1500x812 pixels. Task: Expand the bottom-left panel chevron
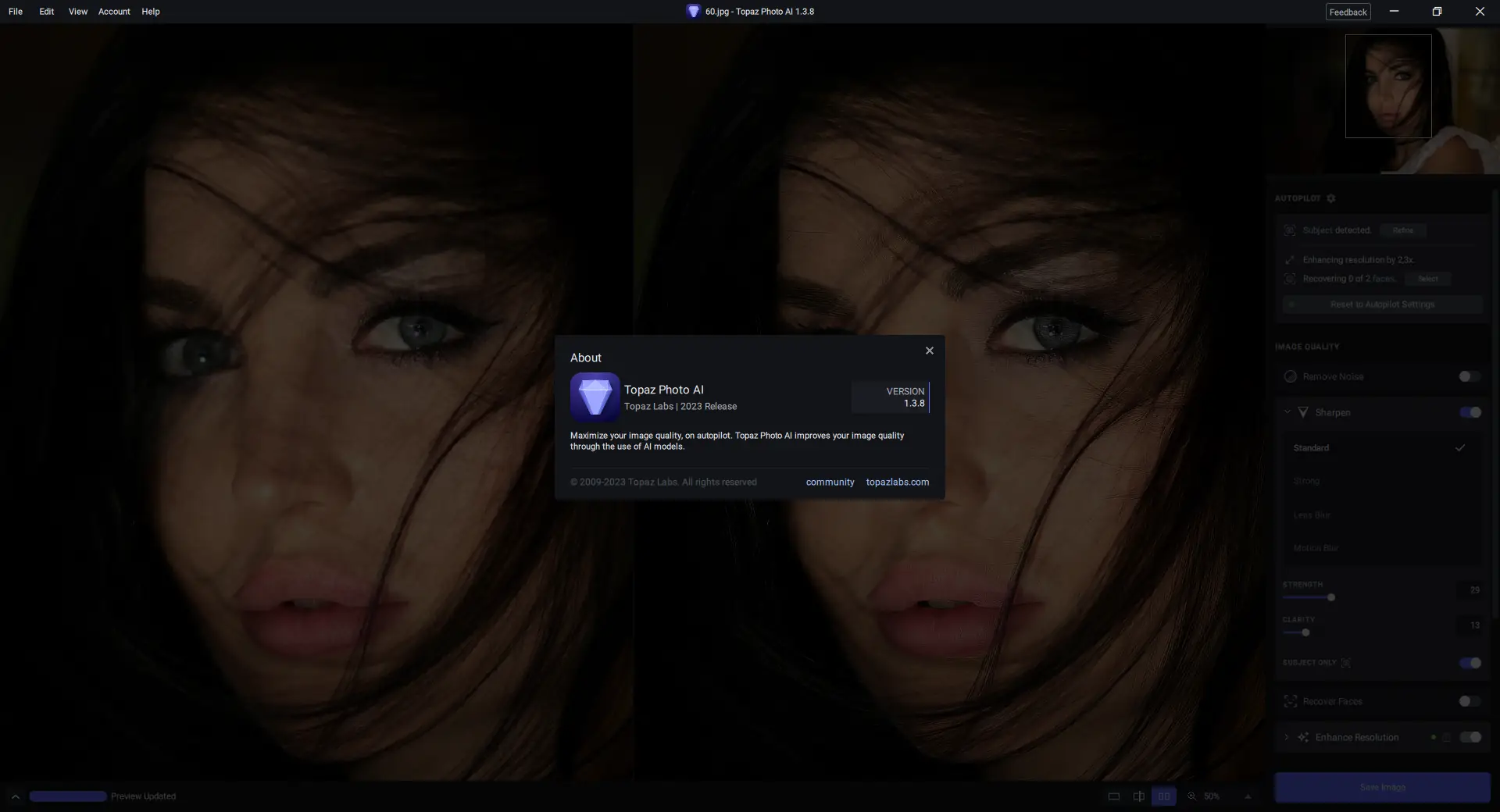15,796
